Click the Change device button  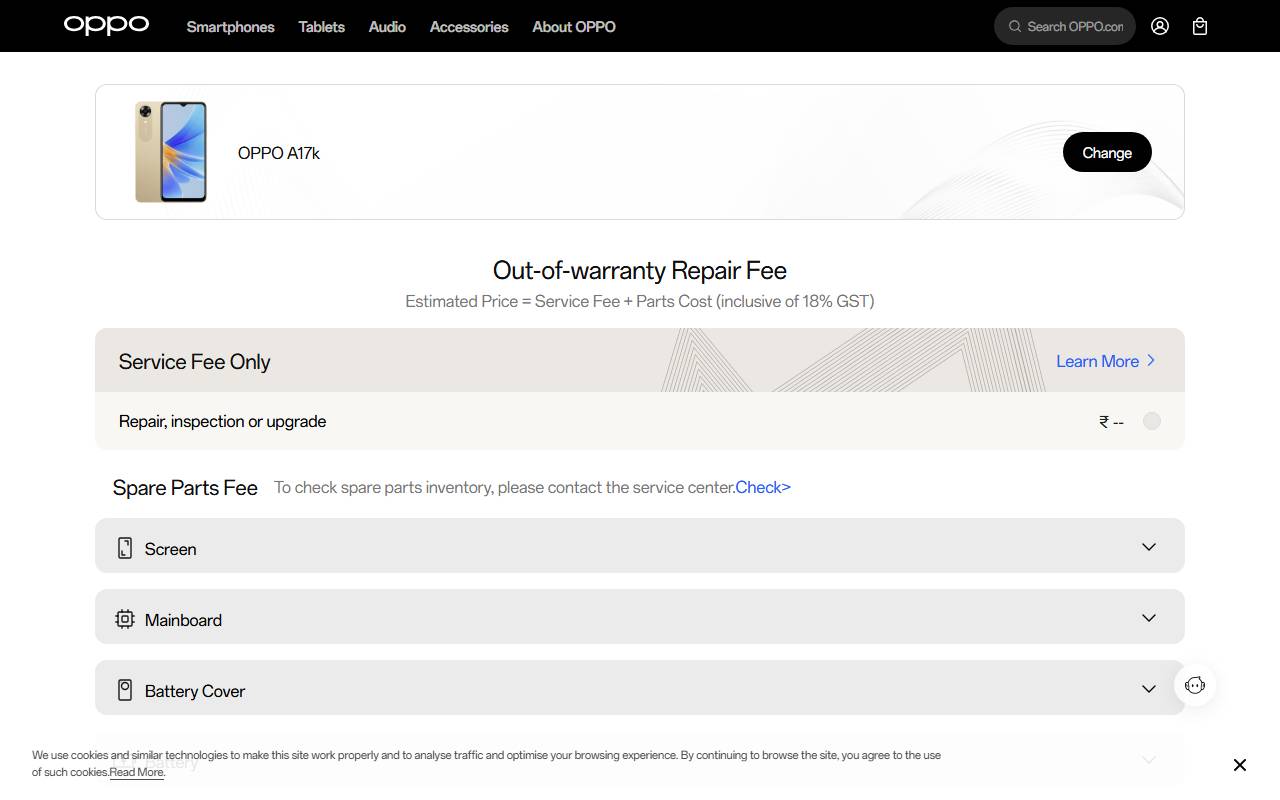[x=1107, y=152]
